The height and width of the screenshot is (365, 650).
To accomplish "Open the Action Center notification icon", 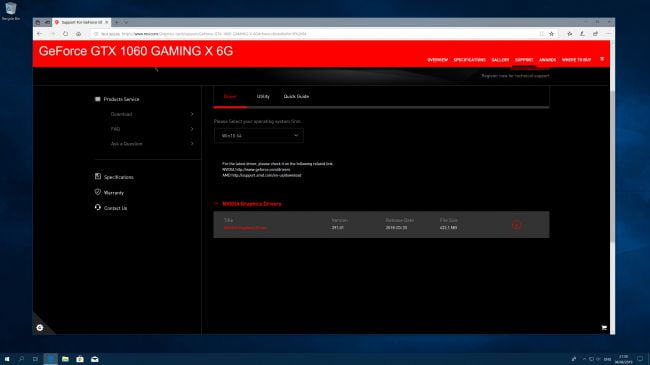I will tap(640, 359).
